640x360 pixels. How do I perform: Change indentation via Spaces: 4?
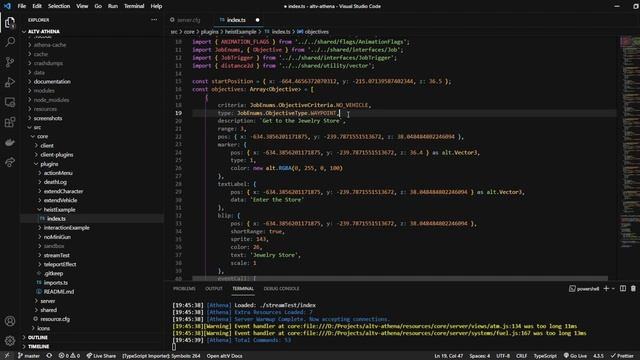[x=480, y=356]
